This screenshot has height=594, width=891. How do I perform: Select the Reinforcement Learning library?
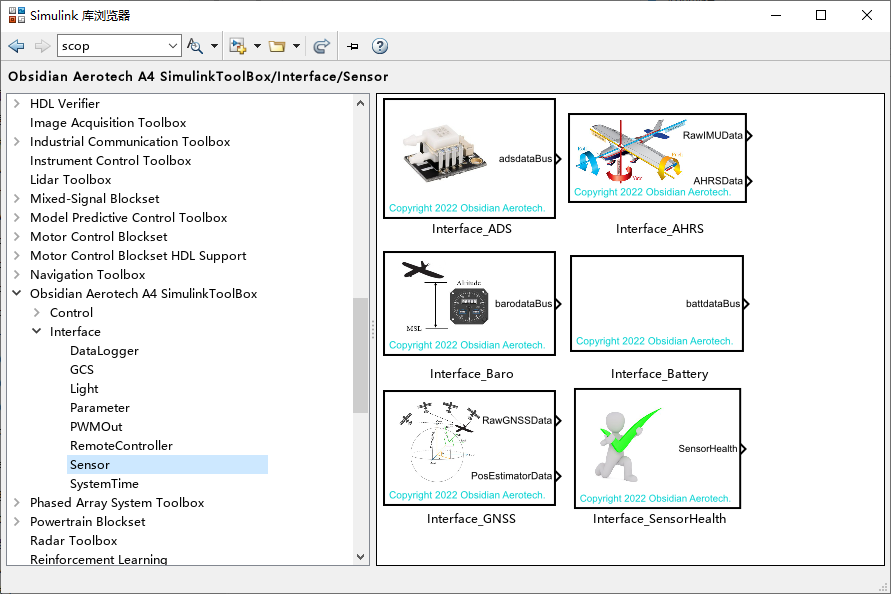pos(98,559)
